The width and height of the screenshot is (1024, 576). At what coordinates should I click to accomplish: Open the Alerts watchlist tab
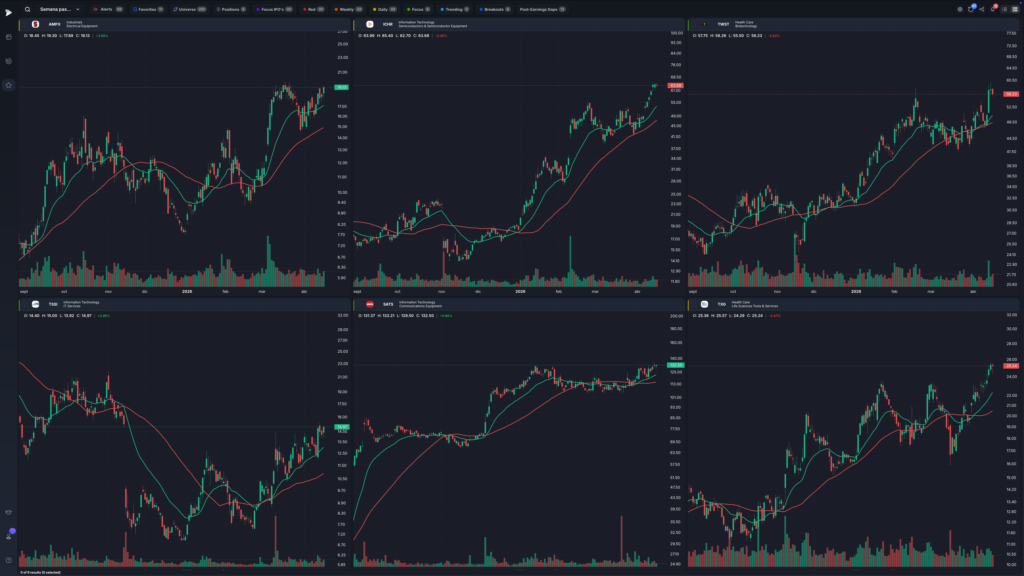108,9
